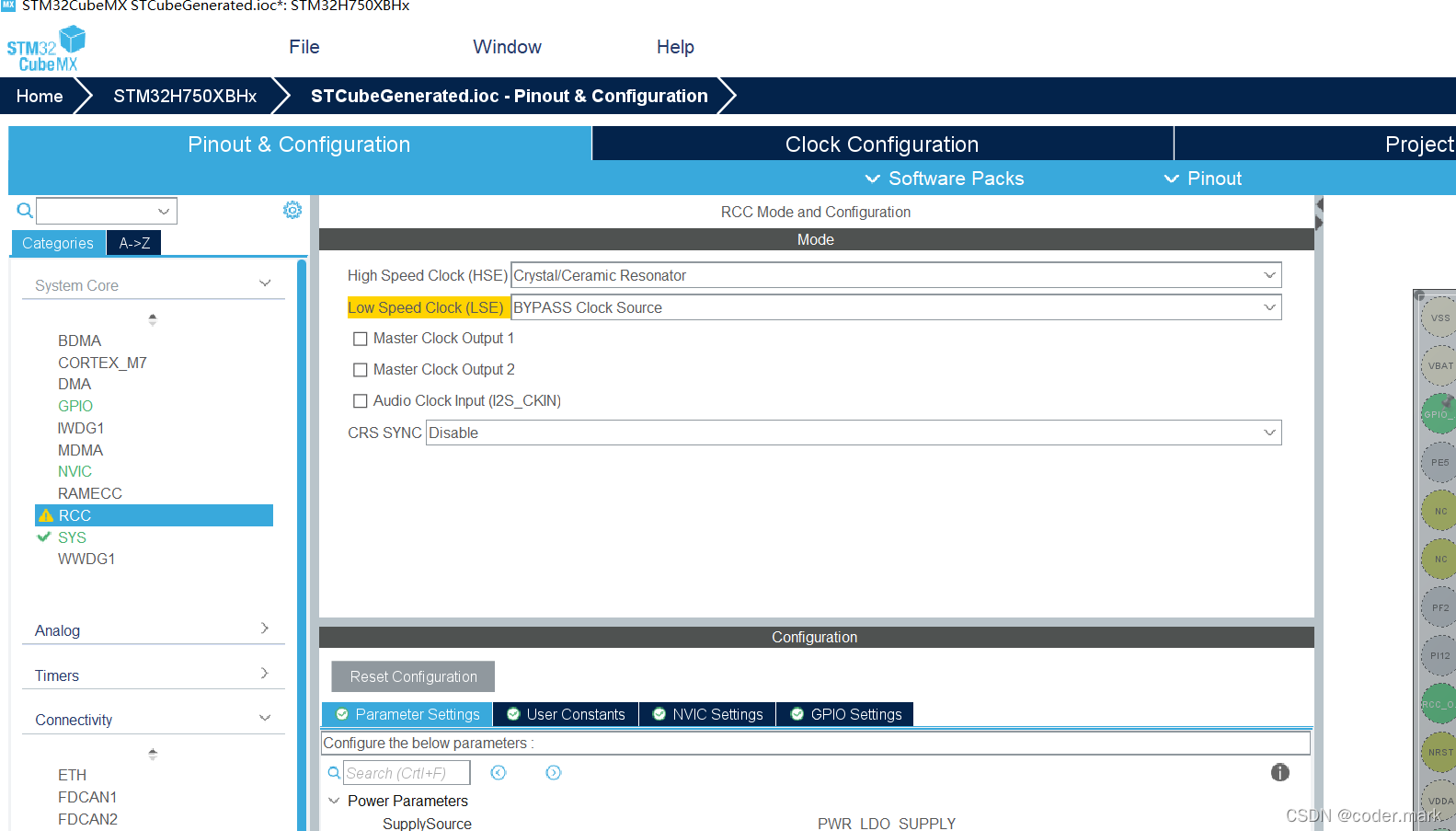This screenshot has width=1456, height=831.
Task: Select FDCAN1 under Connectivity
Action: click(x=87, y=797)
